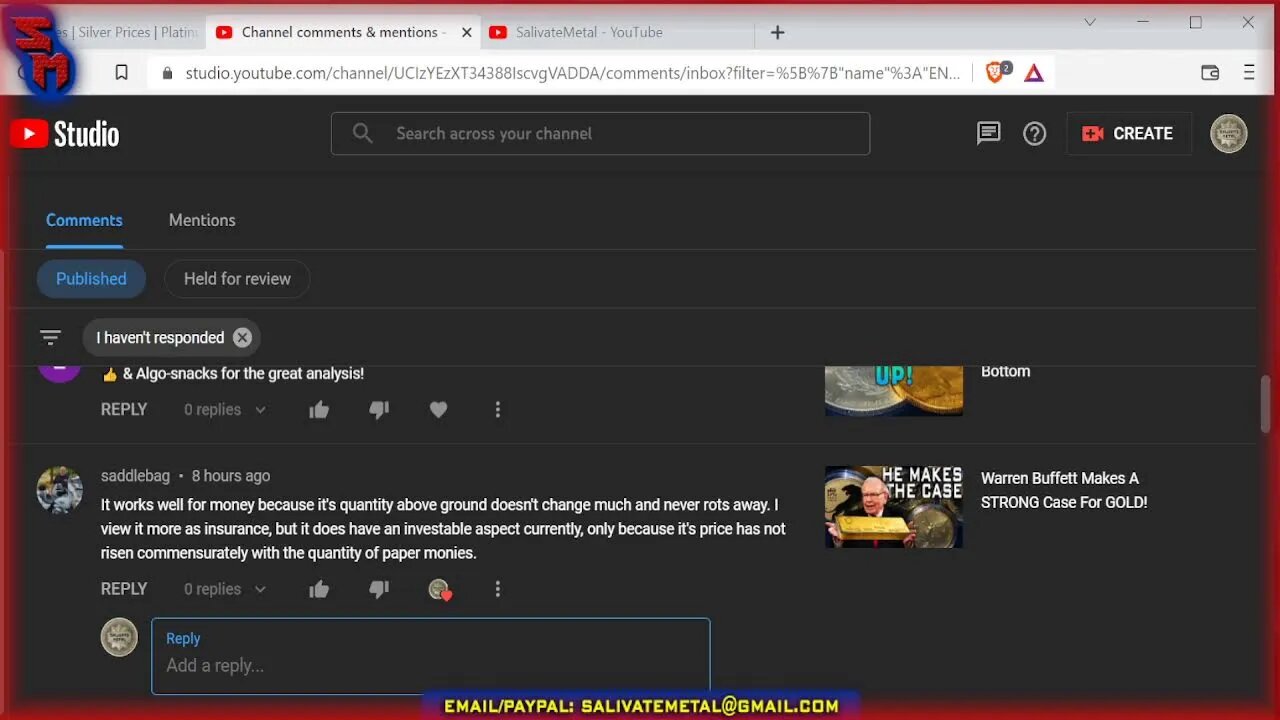Expand replies under saddlebag's comment
1280x720 pixels.
coord(225,589)
